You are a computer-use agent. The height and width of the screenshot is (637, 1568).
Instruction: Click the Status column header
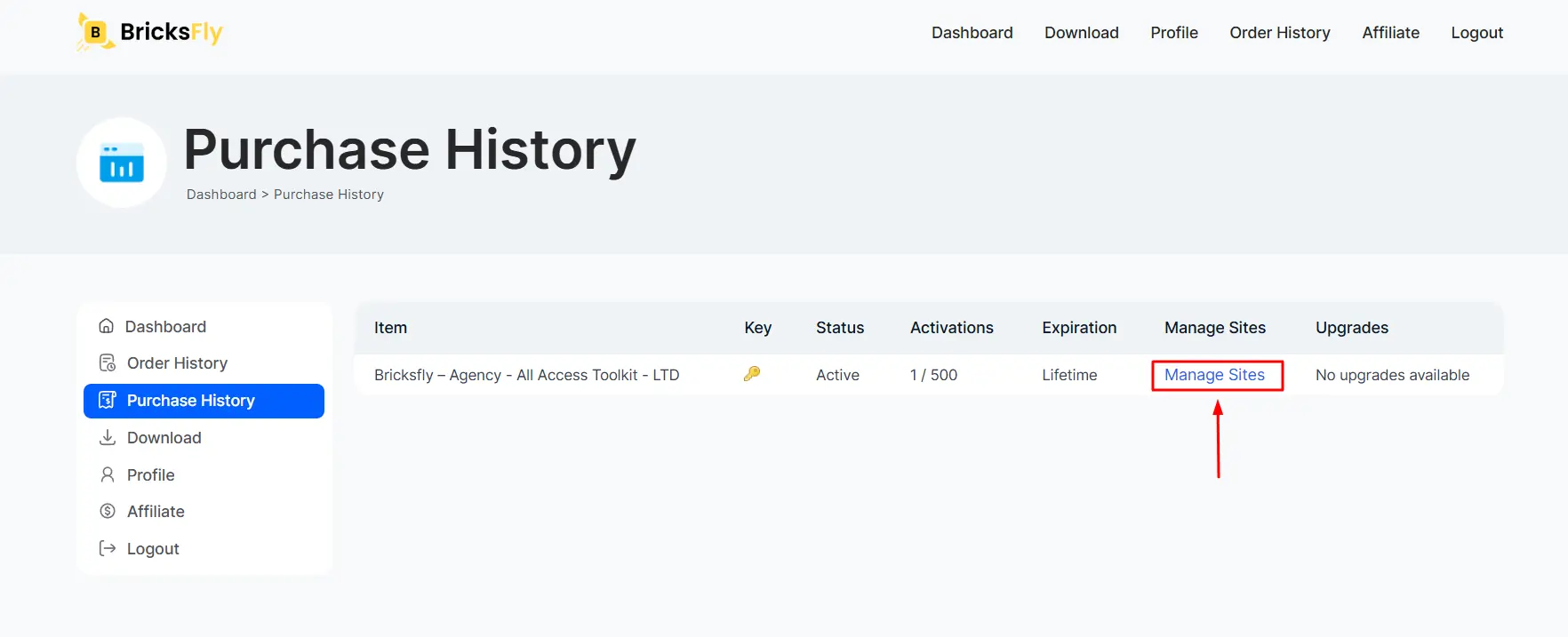coord(840,327)
